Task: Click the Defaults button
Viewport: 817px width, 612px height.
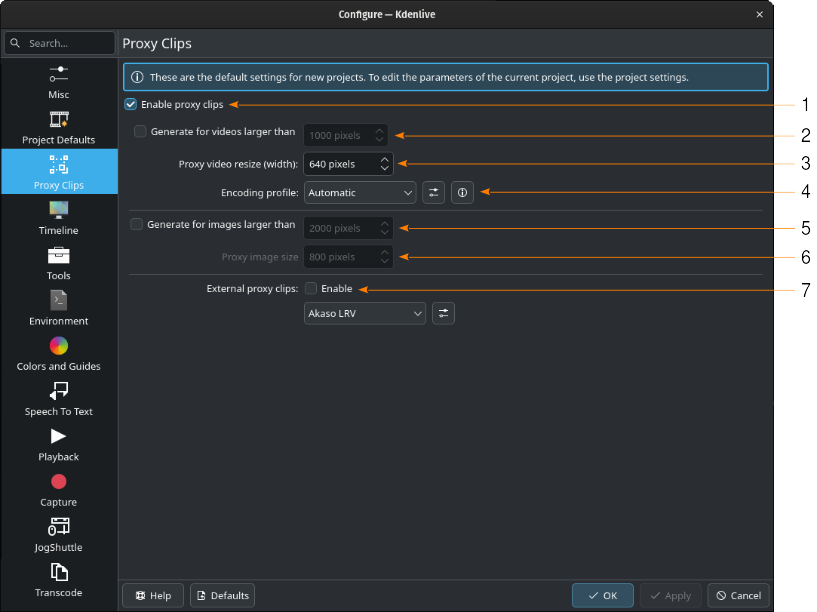Action: click(222, 595)
